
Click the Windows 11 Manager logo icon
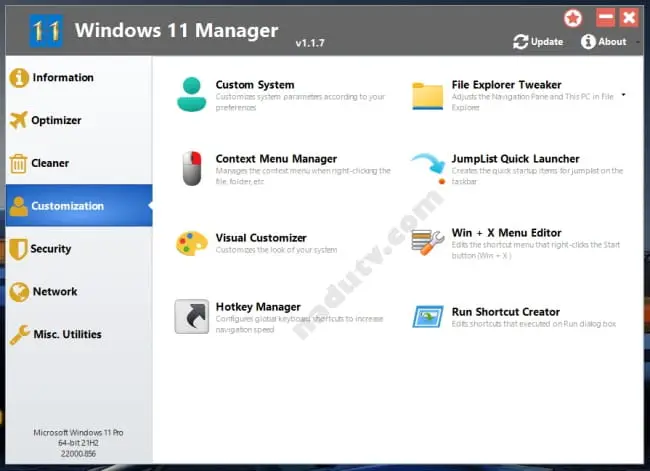click(x=46, y=31)
